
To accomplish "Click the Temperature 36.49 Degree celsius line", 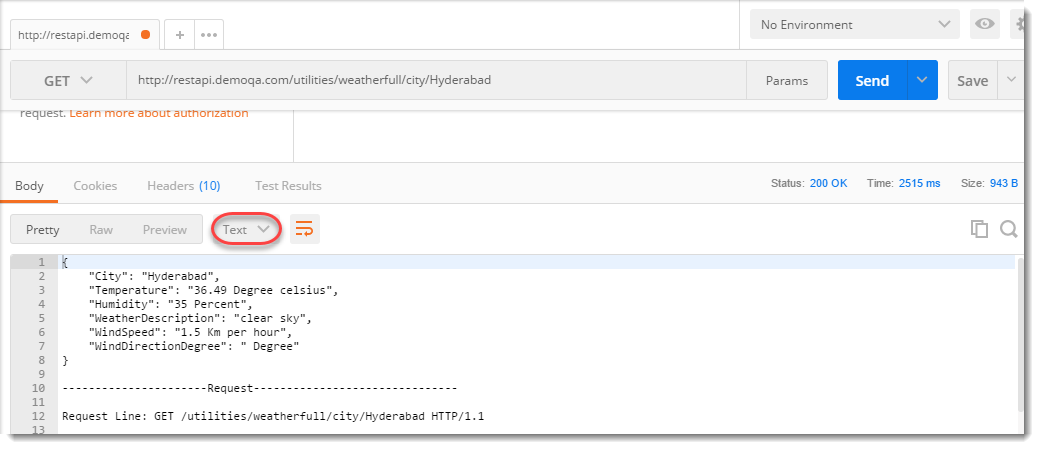I will point(213,290).
